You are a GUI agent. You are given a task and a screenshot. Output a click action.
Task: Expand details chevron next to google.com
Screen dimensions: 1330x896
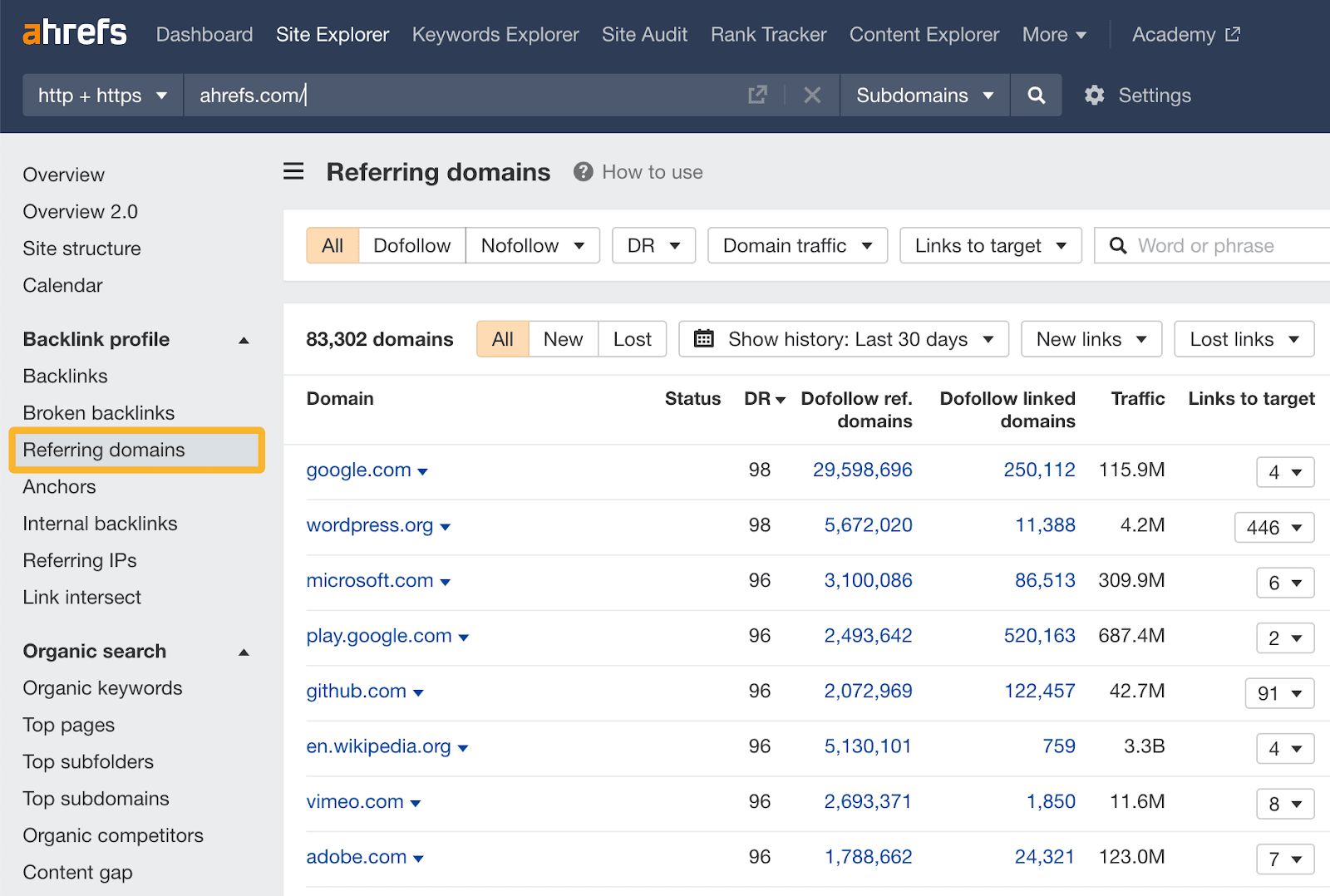click(423, 470)
